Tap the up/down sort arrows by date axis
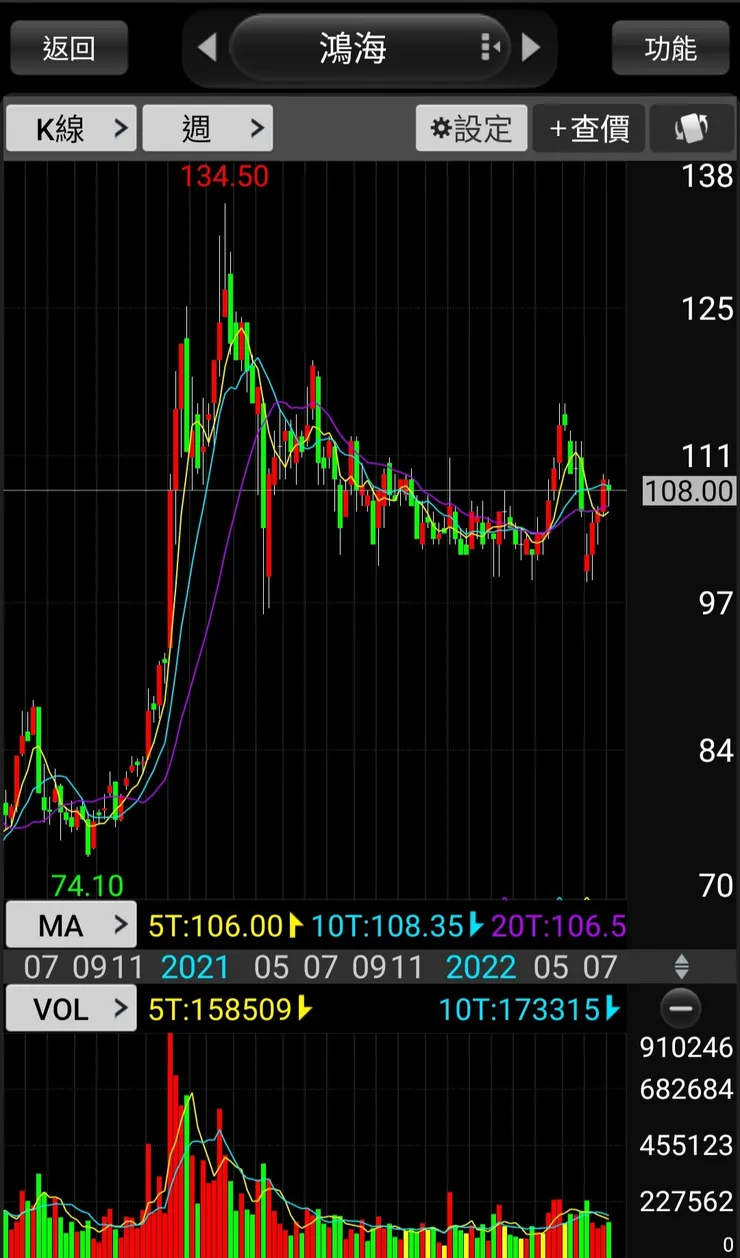 click(x=681, y=967)
